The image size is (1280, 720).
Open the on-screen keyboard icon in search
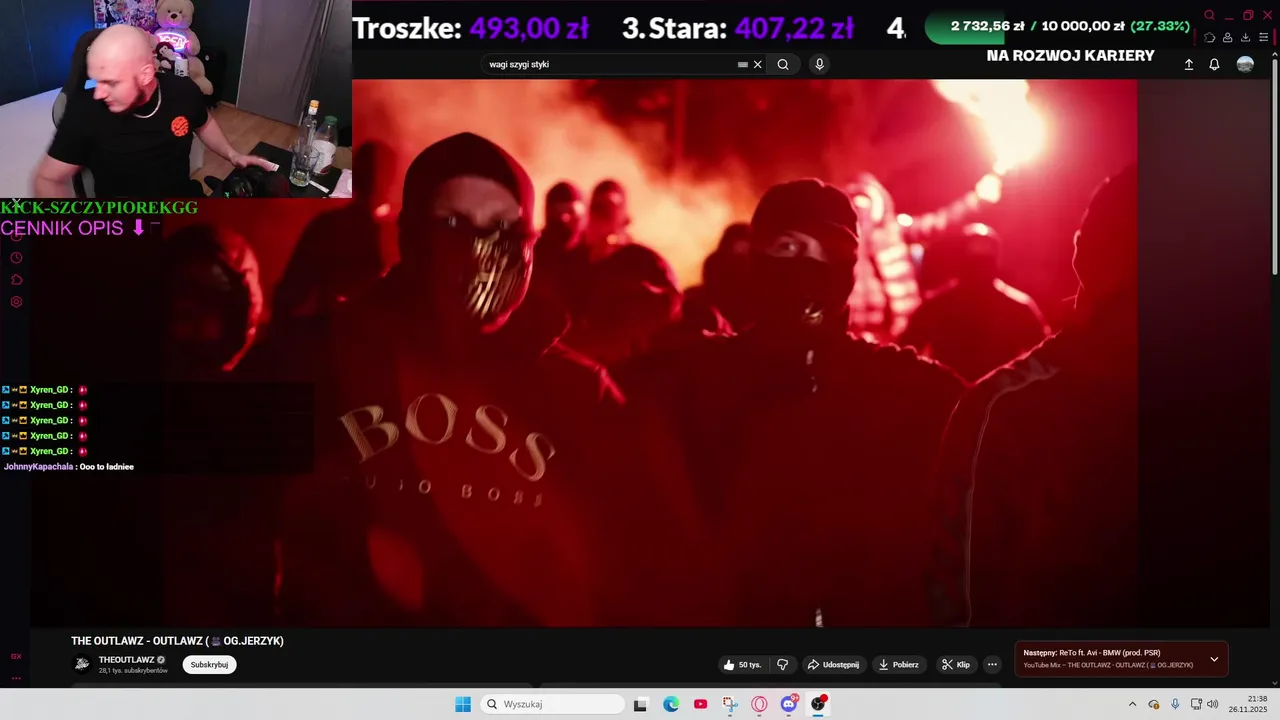[x=742, y=64]
